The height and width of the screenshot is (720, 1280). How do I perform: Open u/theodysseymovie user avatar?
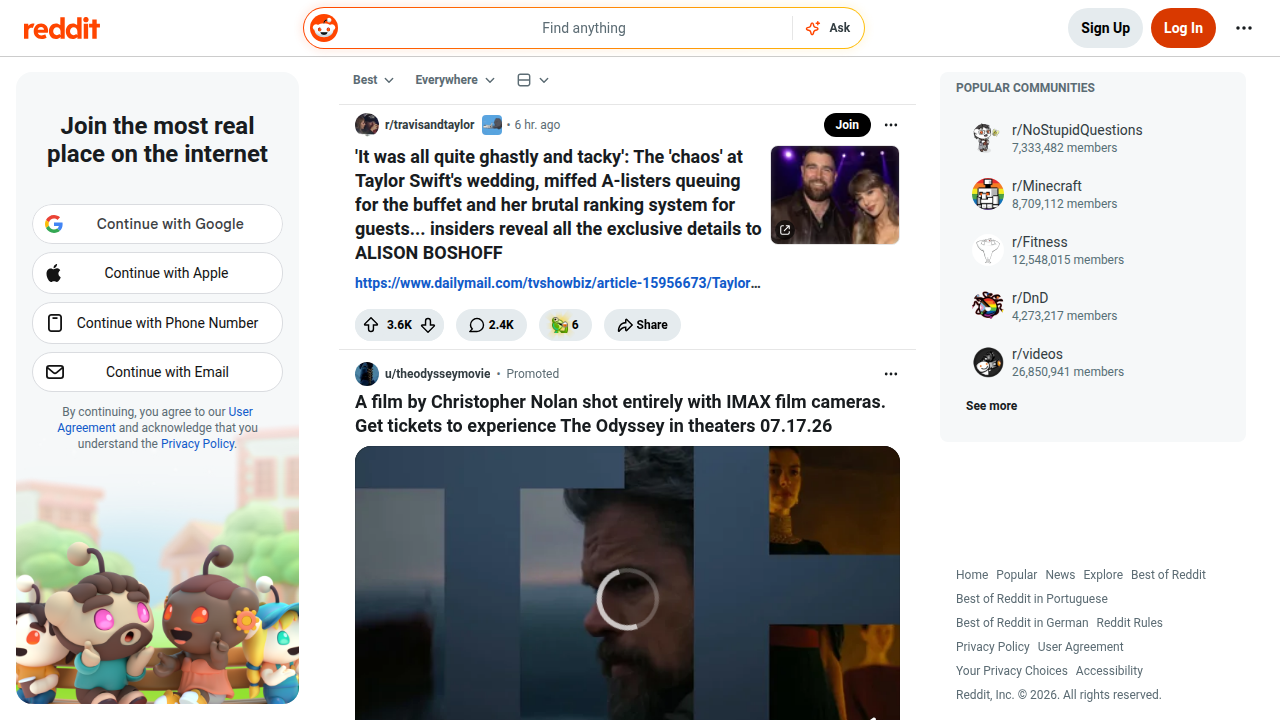[x=366, y=374]
